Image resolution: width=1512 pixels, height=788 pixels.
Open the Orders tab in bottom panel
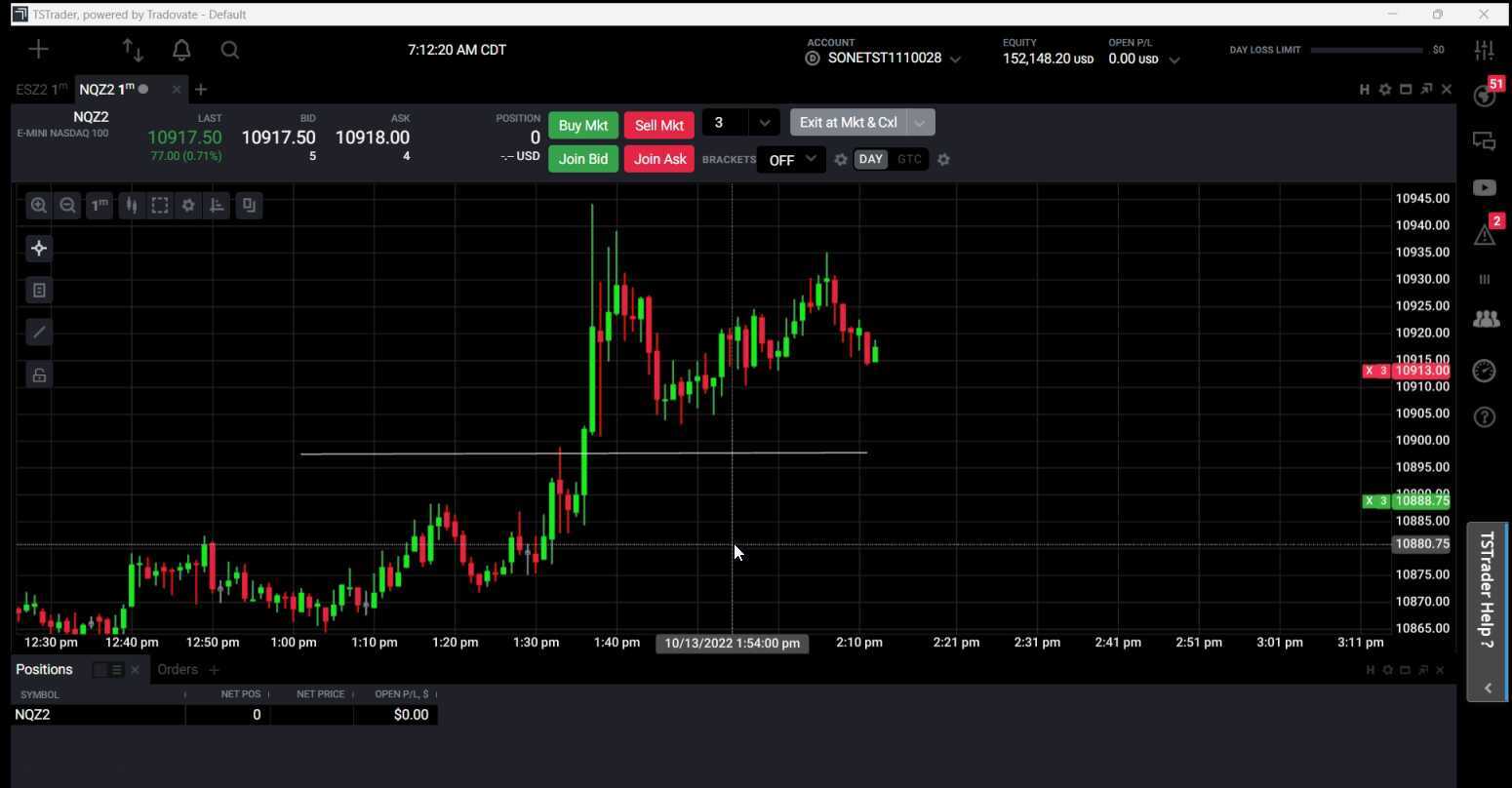pyautogui.click(x=178, y=669)
